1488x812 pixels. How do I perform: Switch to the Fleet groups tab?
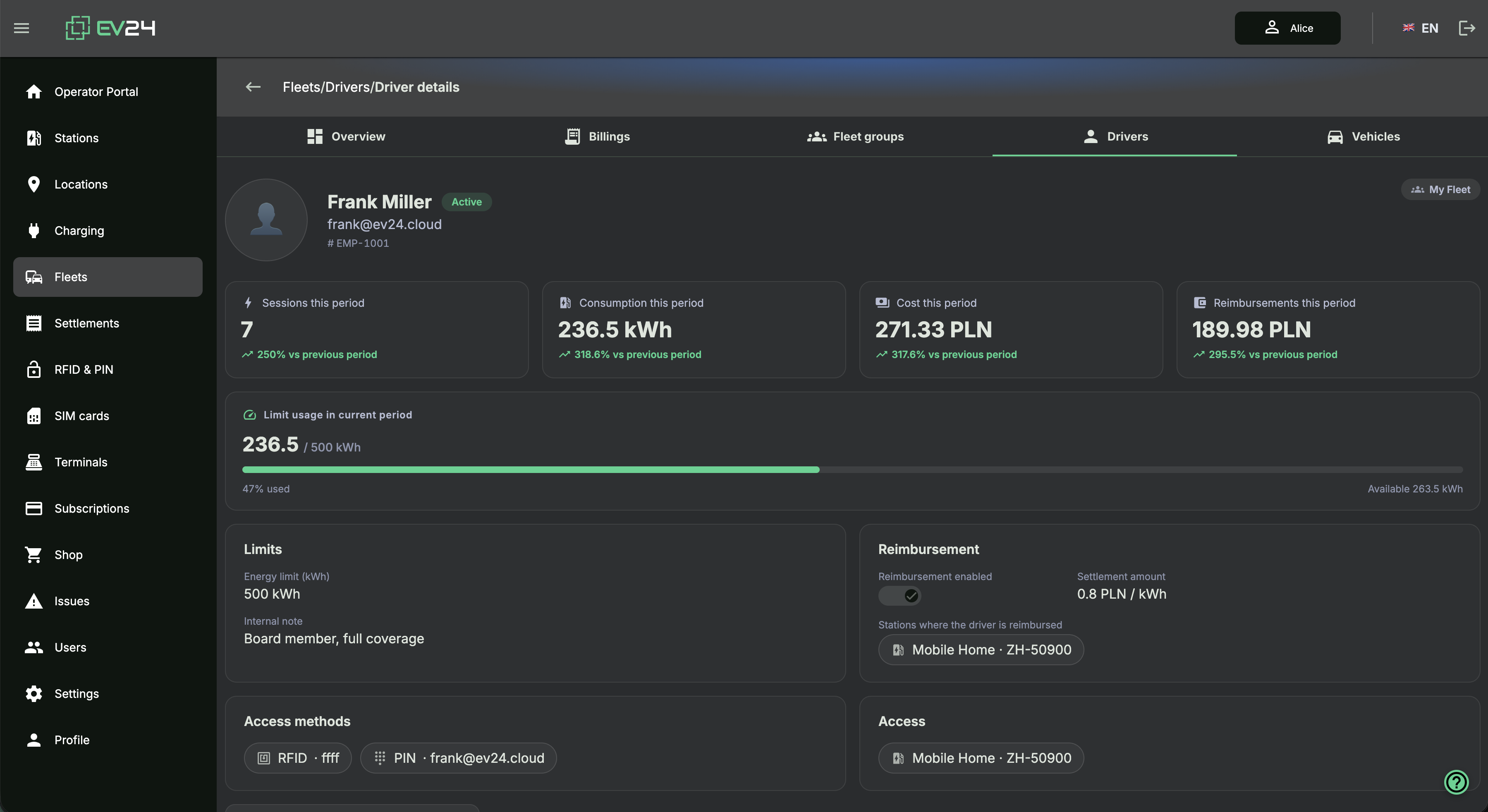[x=856, y=137]
